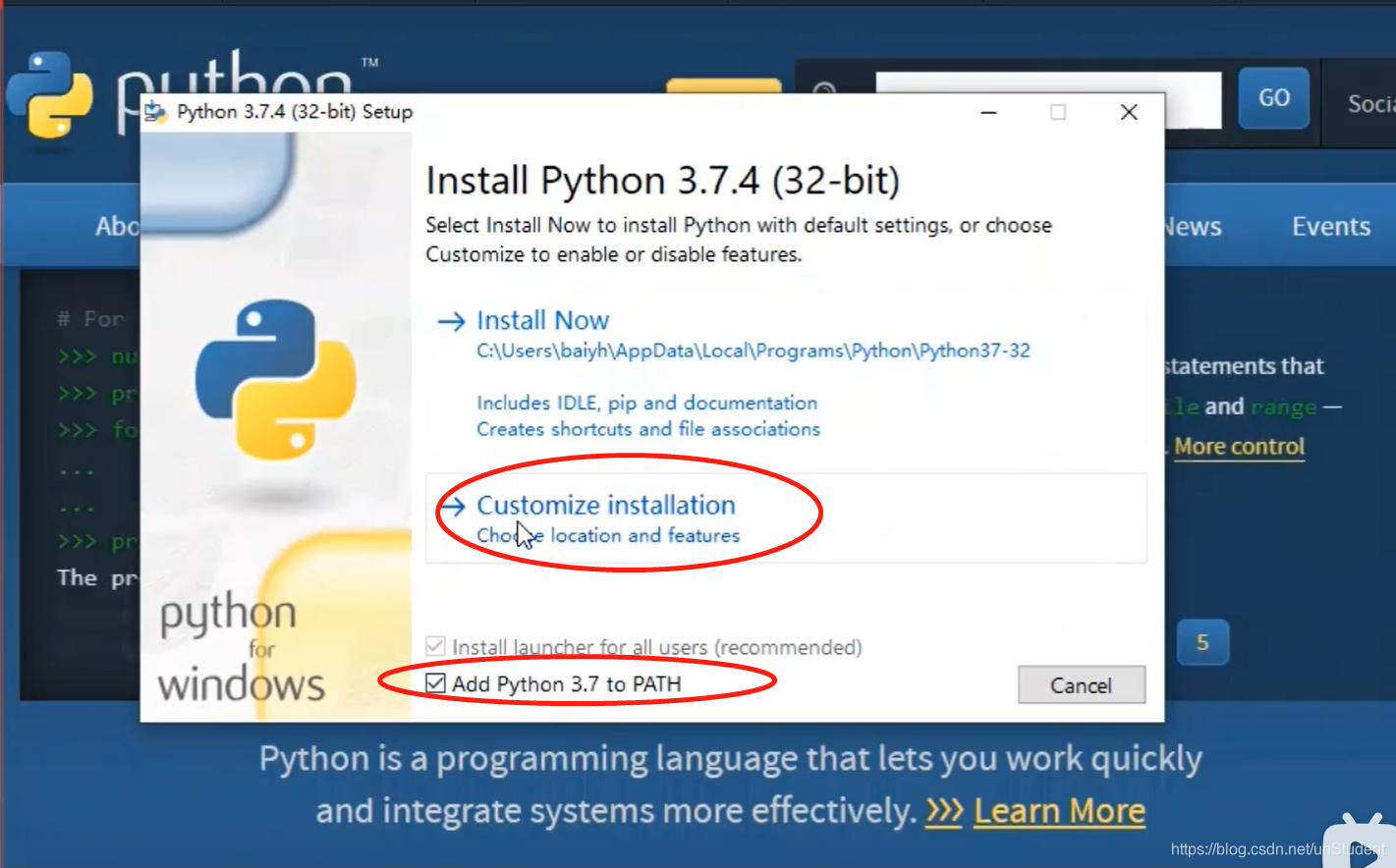The width and height of the screenshot is (1396, 868).
Task: Open the Learn More link
Action: (1059, 811)
